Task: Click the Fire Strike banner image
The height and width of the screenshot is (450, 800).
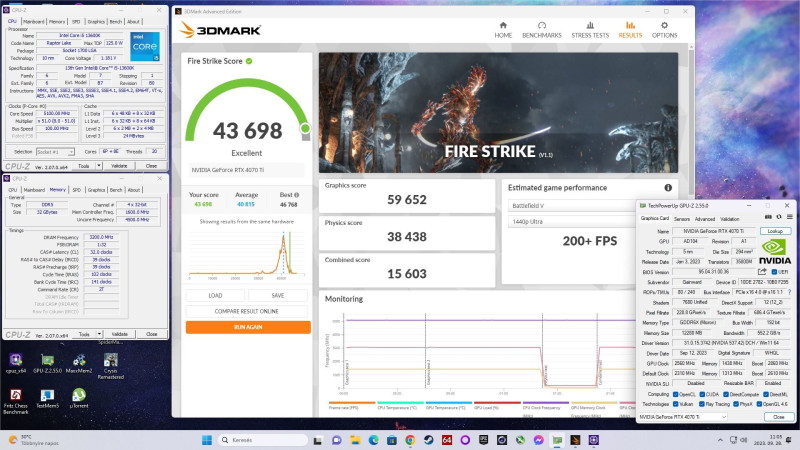Action: coord(498,113)
